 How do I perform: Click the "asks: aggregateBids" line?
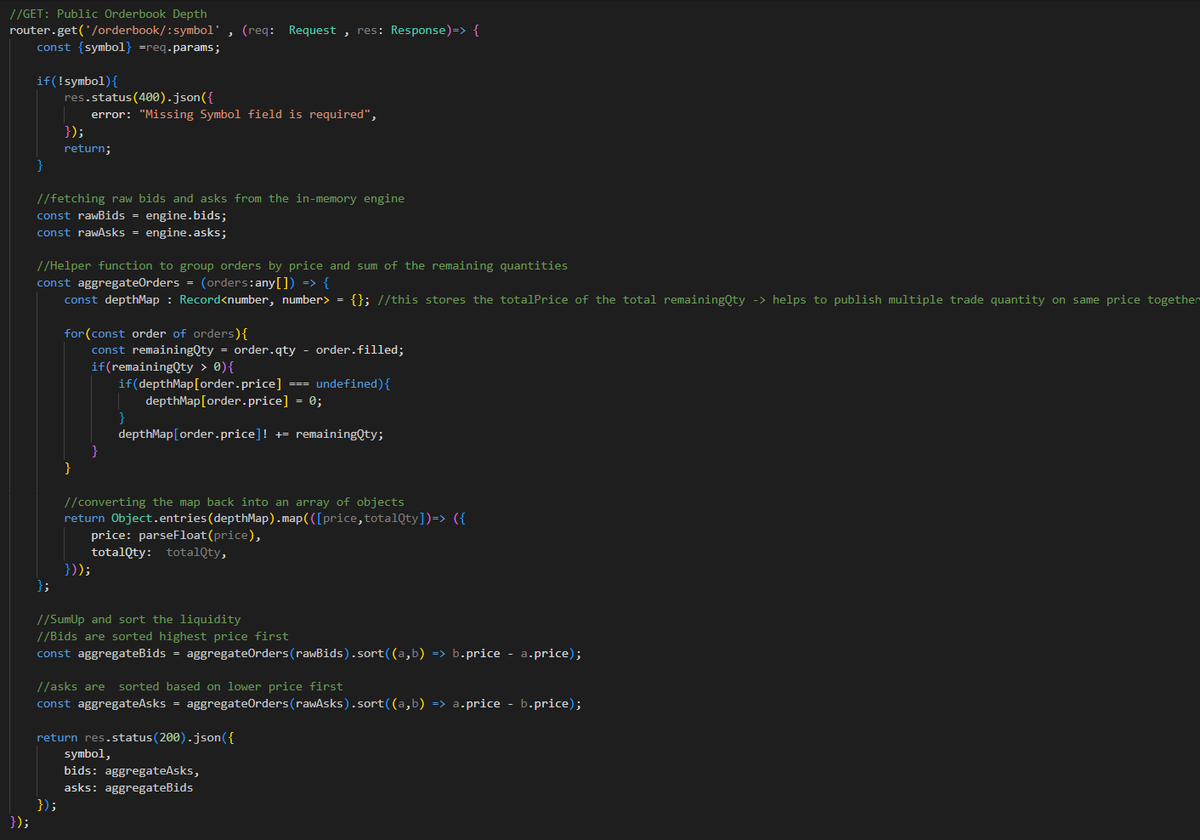[x=129, y=788]
